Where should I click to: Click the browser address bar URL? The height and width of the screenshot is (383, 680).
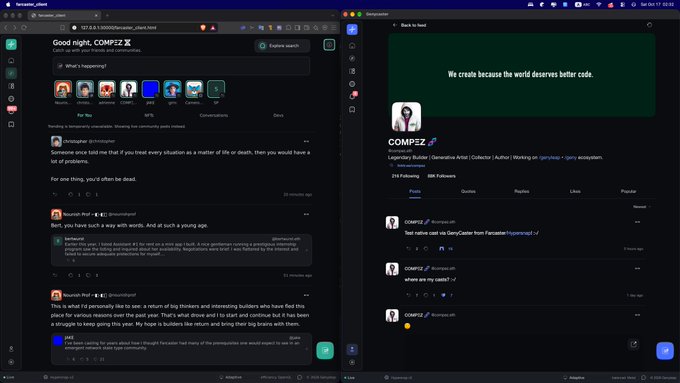pyautogui.click(x=119, y=28)
